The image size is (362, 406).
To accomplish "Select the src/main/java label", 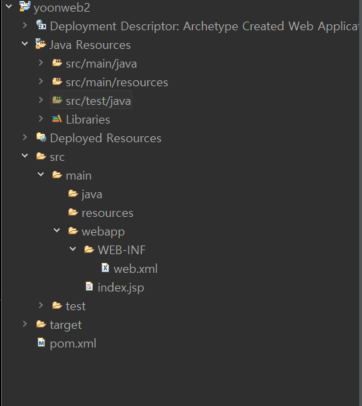I will tap(101, 63).
